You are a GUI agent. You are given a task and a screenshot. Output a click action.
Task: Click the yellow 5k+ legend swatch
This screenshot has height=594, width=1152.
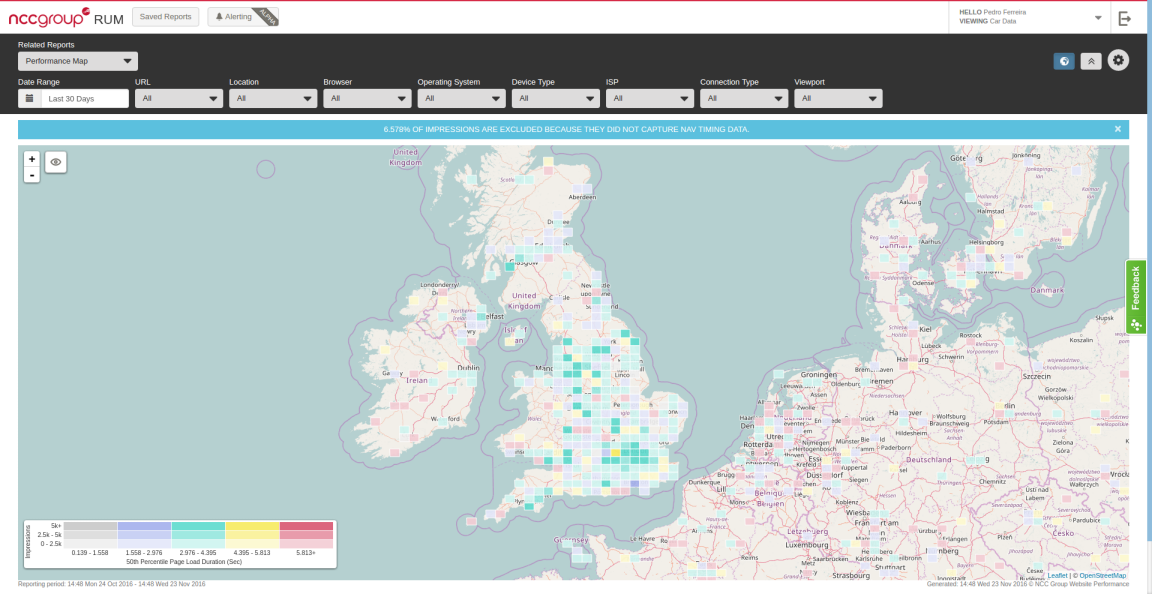(252, 526)
